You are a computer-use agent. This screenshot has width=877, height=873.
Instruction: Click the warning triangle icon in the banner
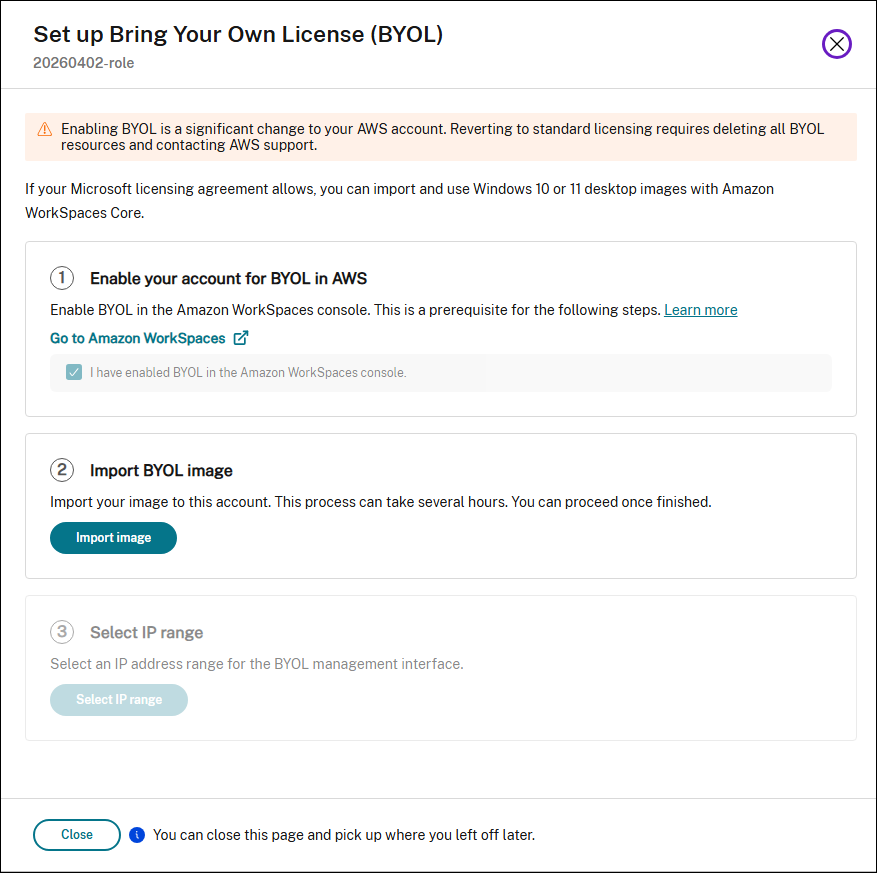click(45, 130)
